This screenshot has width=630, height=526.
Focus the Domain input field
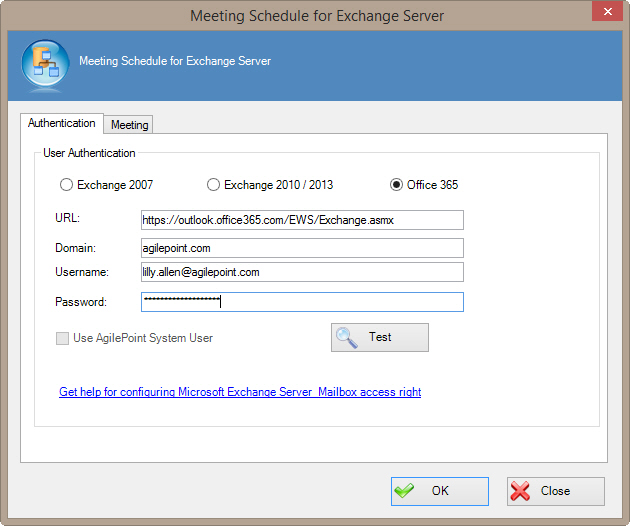pos(302,248)
